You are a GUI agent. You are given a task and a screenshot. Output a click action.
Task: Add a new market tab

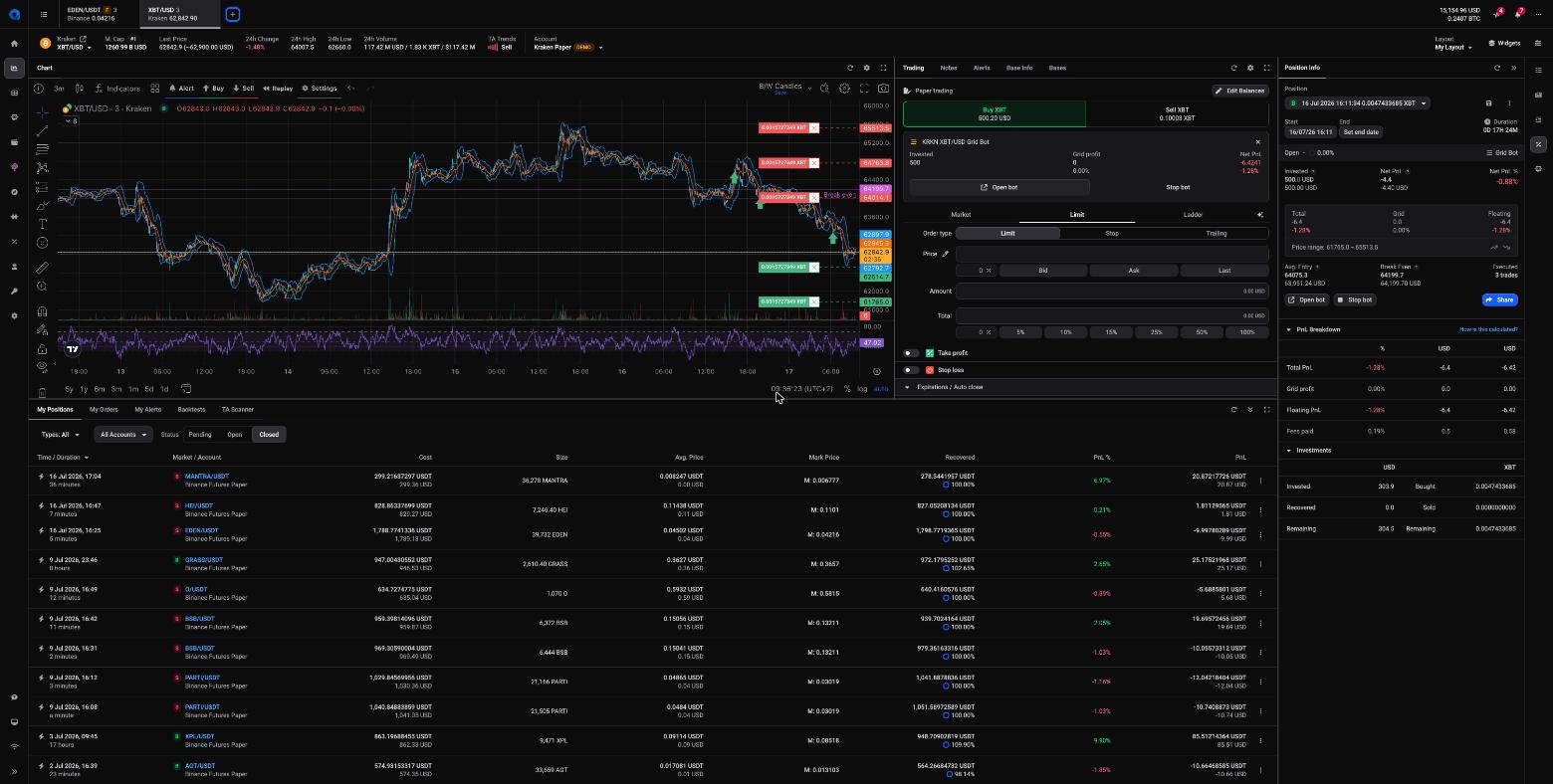(x=232, y=14)
